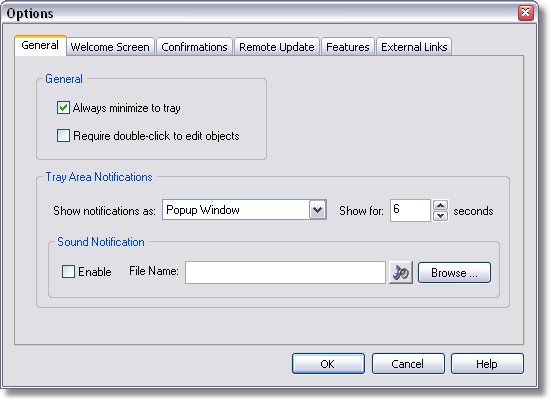
Task: Select the Popup Window combo box
Action: tap(244, 210)
